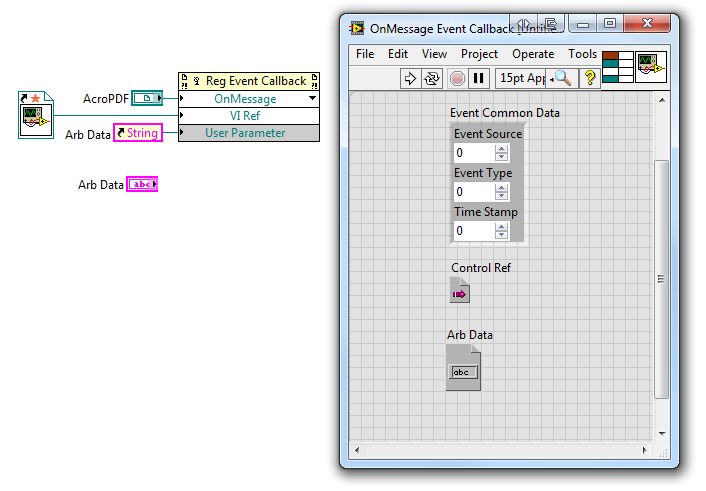706x491 pixels.
Task: Click the search magnifier icon
Action: coord(561,79)
